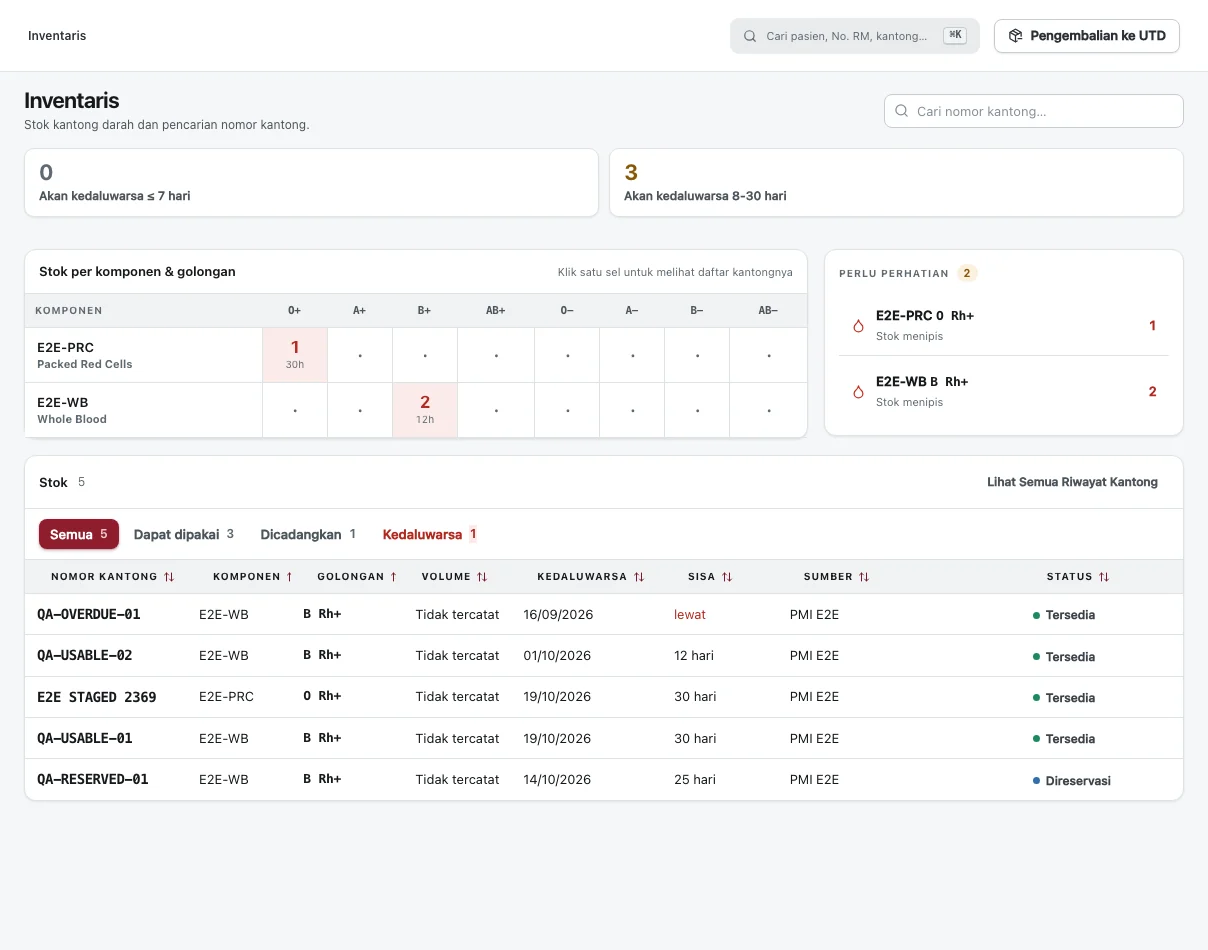This screenshot has width=1208, height=950.
Task: Select the E2E-WB B Rh+ stok menipis alert
Action: [1003, 392]
